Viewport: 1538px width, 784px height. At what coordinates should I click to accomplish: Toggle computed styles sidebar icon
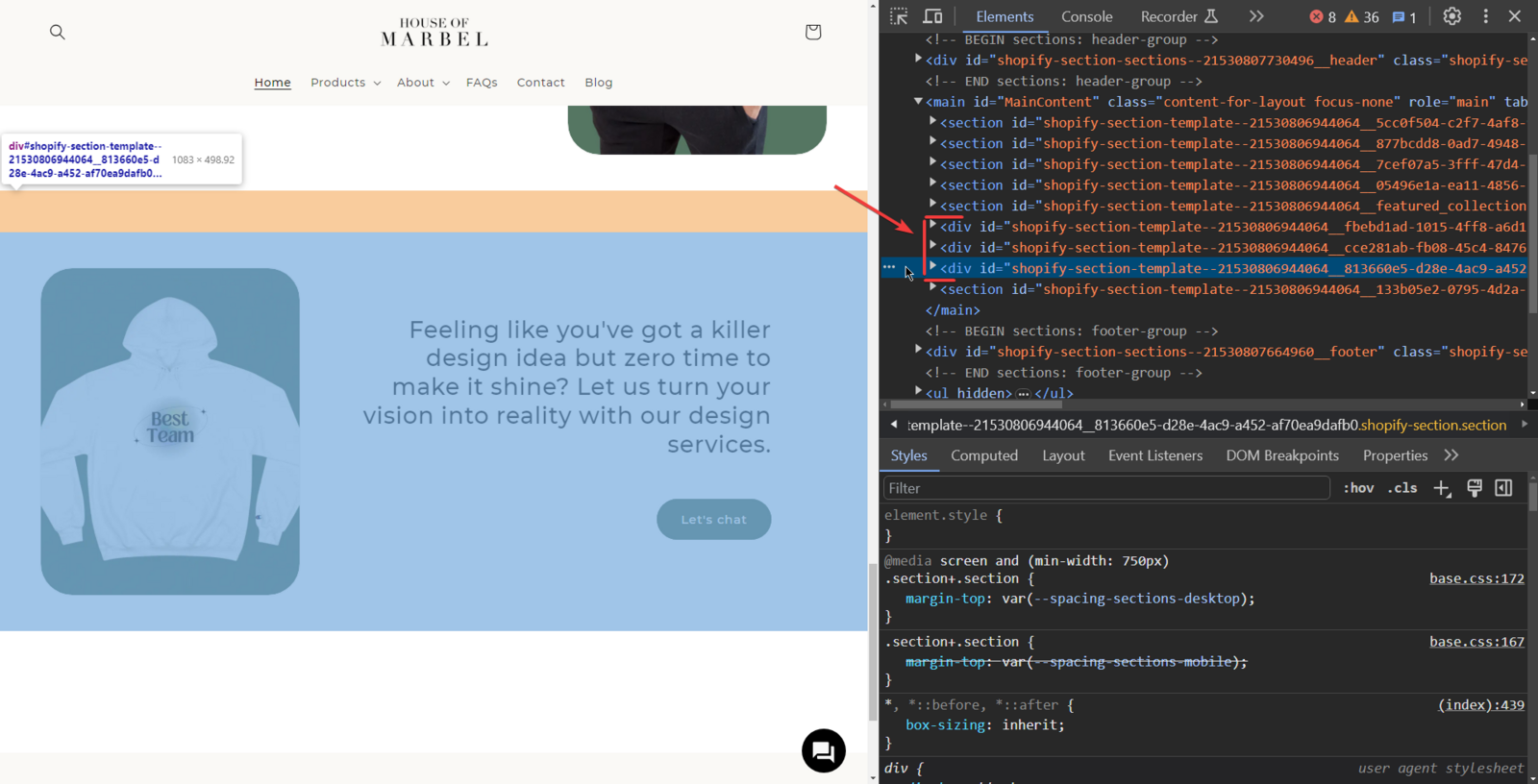point(1504,488)
